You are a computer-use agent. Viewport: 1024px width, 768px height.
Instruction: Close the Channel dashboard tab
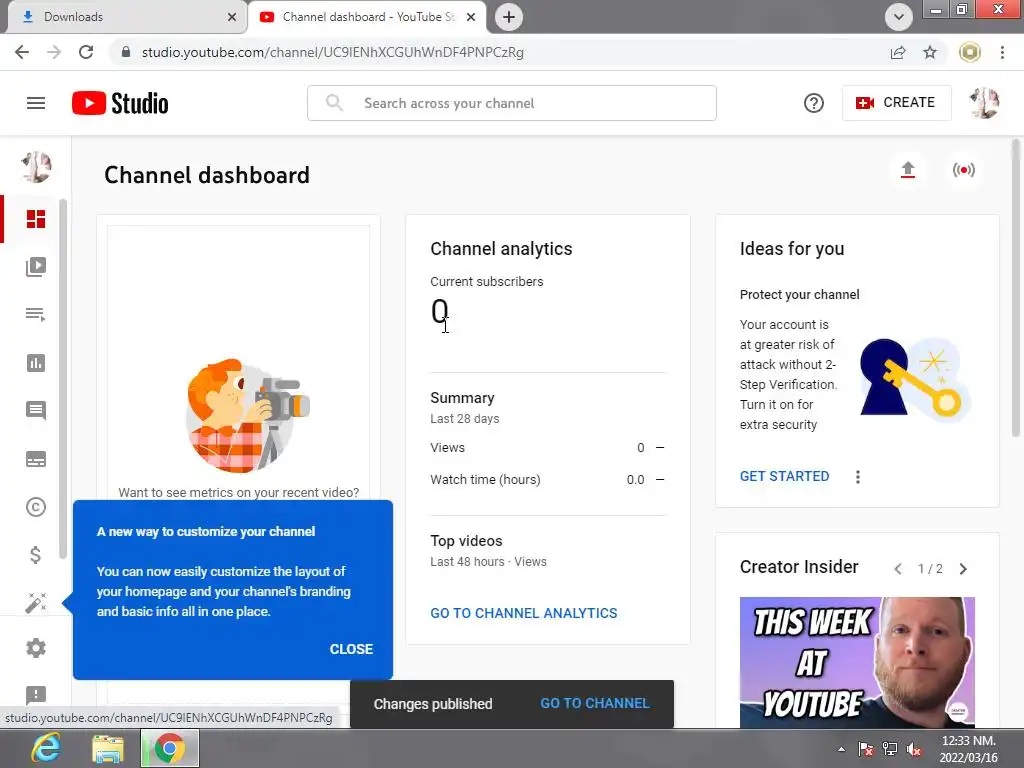471,17
